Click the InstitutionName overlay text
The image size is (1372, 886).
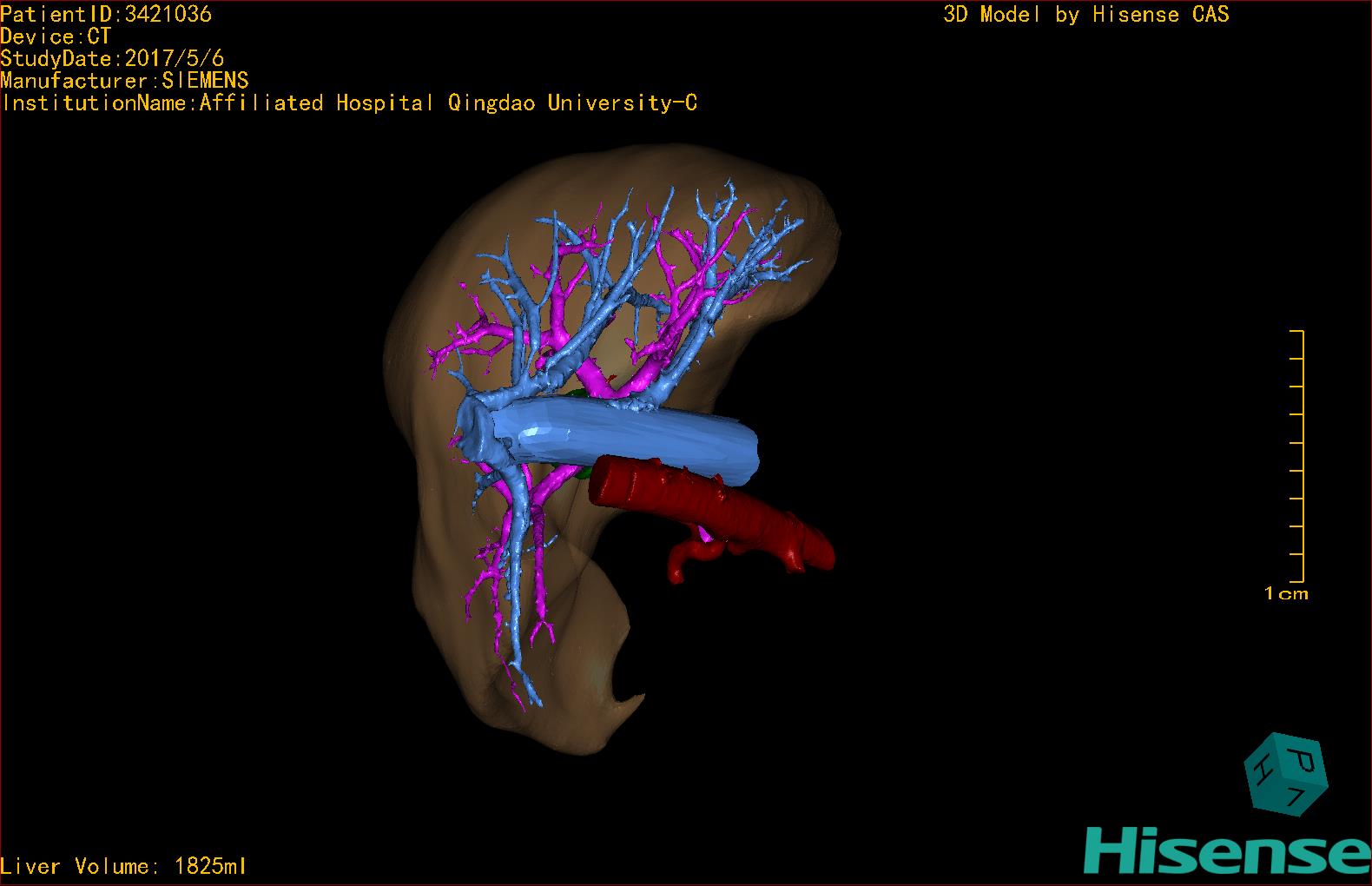349,103
